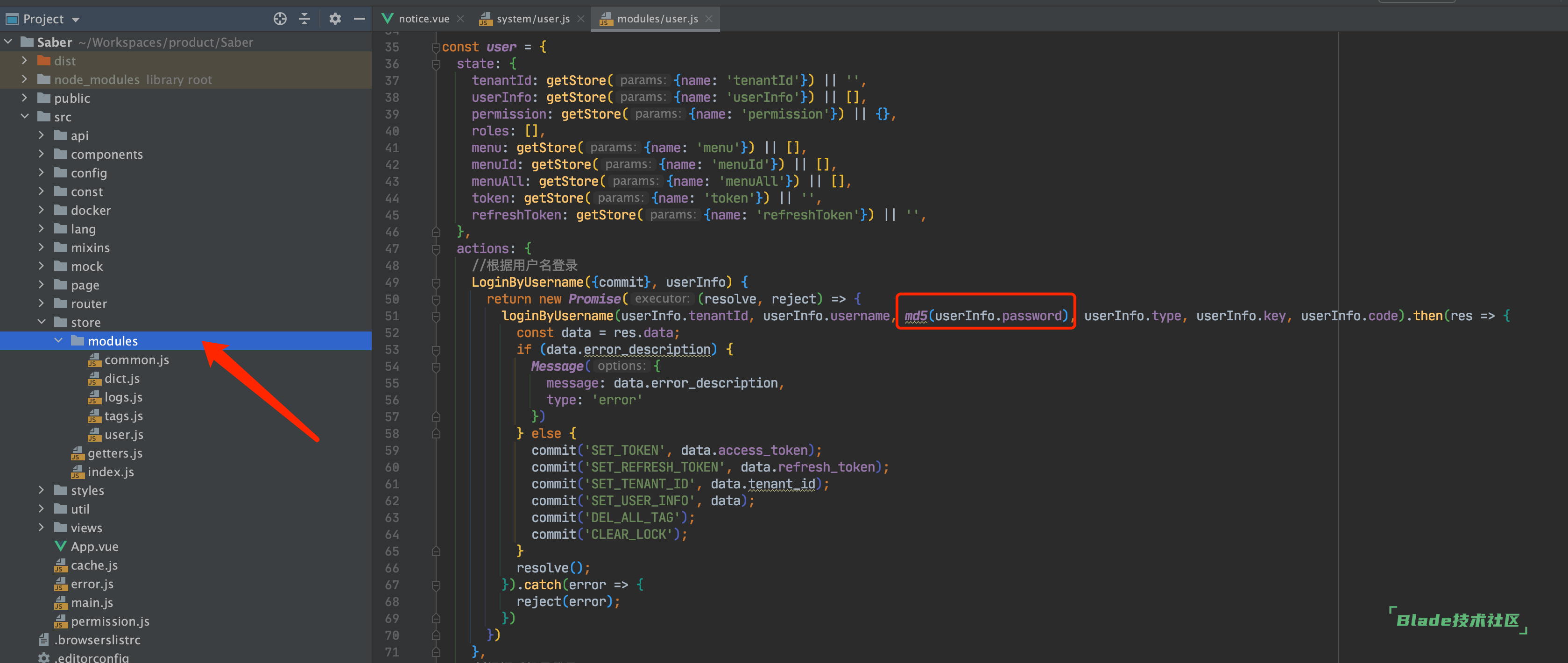1568x663 pixels.
Task: Expand the docker folder
Action: point(42,210)
